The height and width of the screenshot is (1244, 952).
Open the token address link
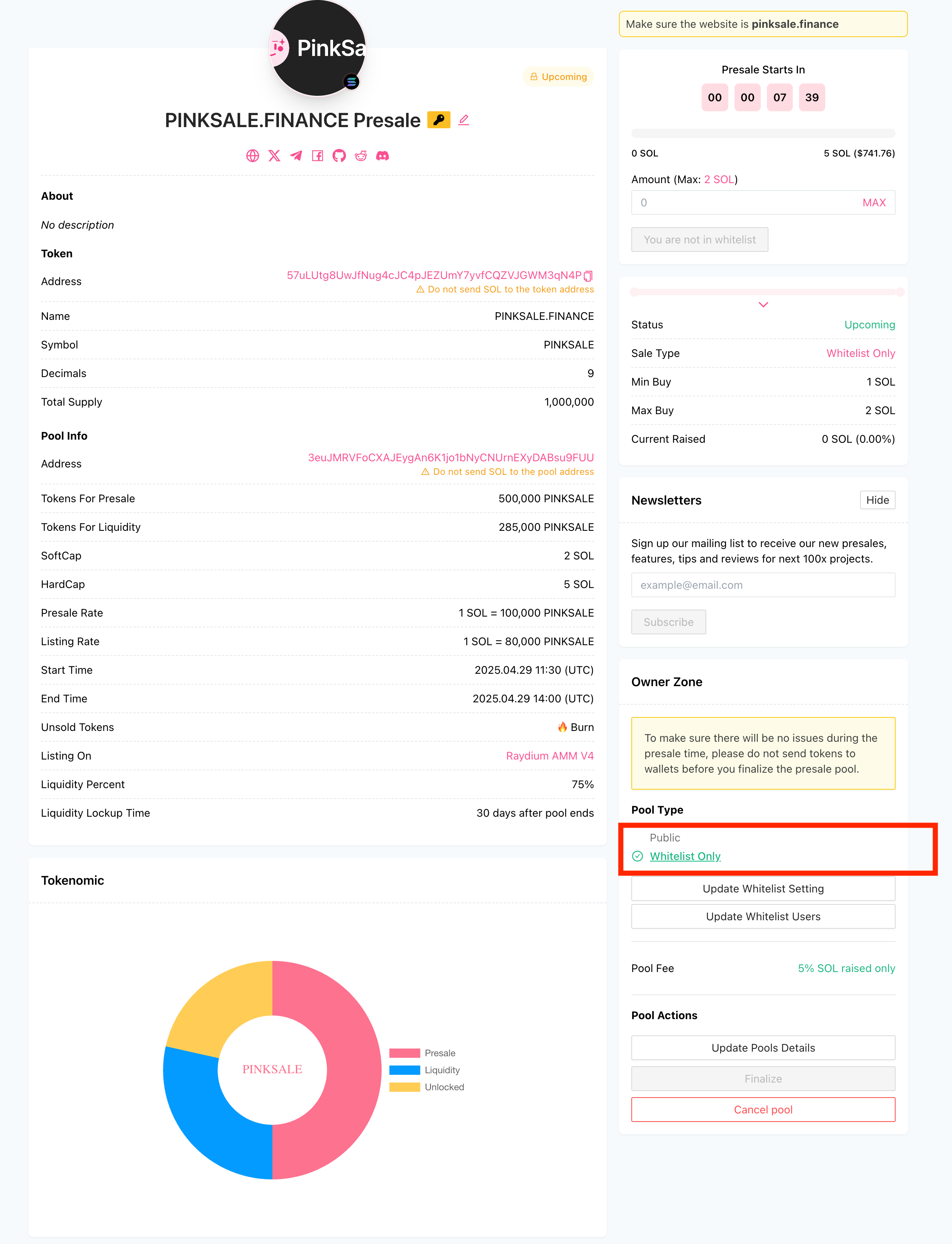434,276
